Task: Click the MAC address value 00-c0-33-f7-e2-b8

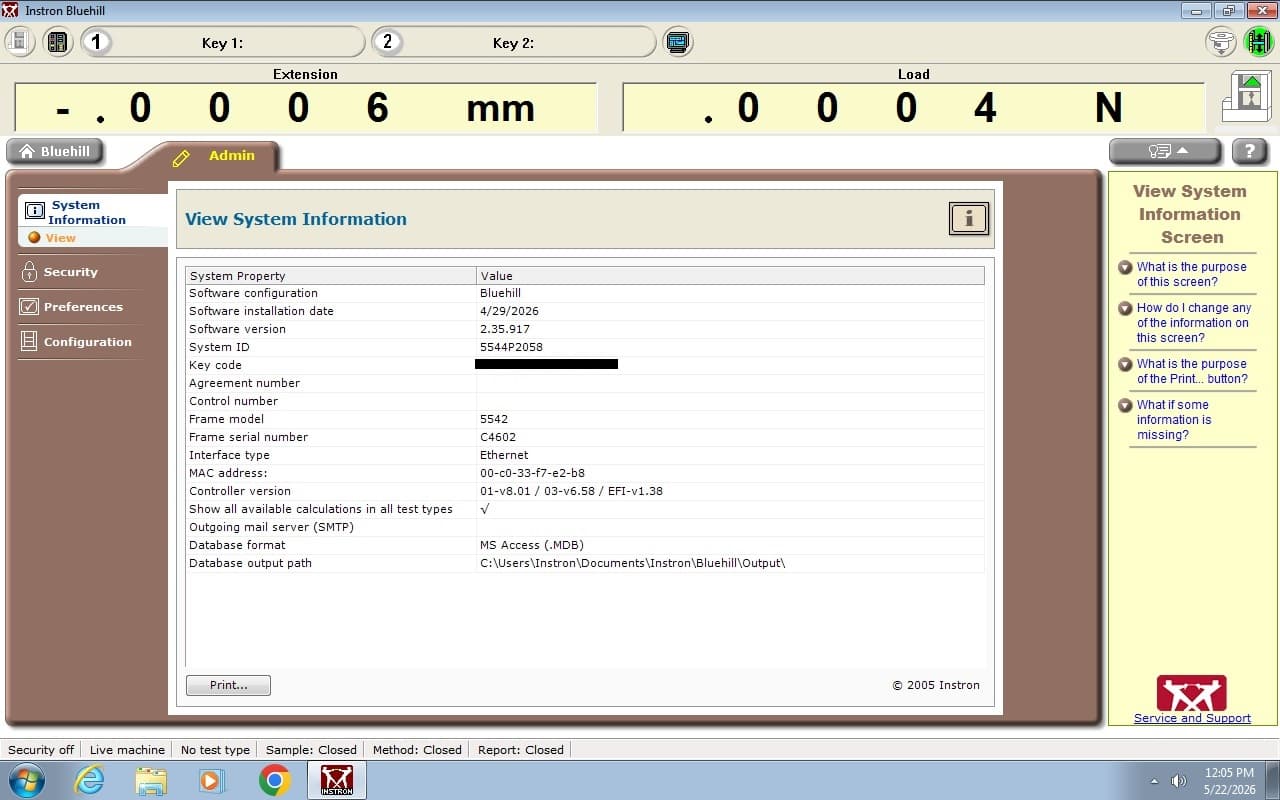Action: 532,473
